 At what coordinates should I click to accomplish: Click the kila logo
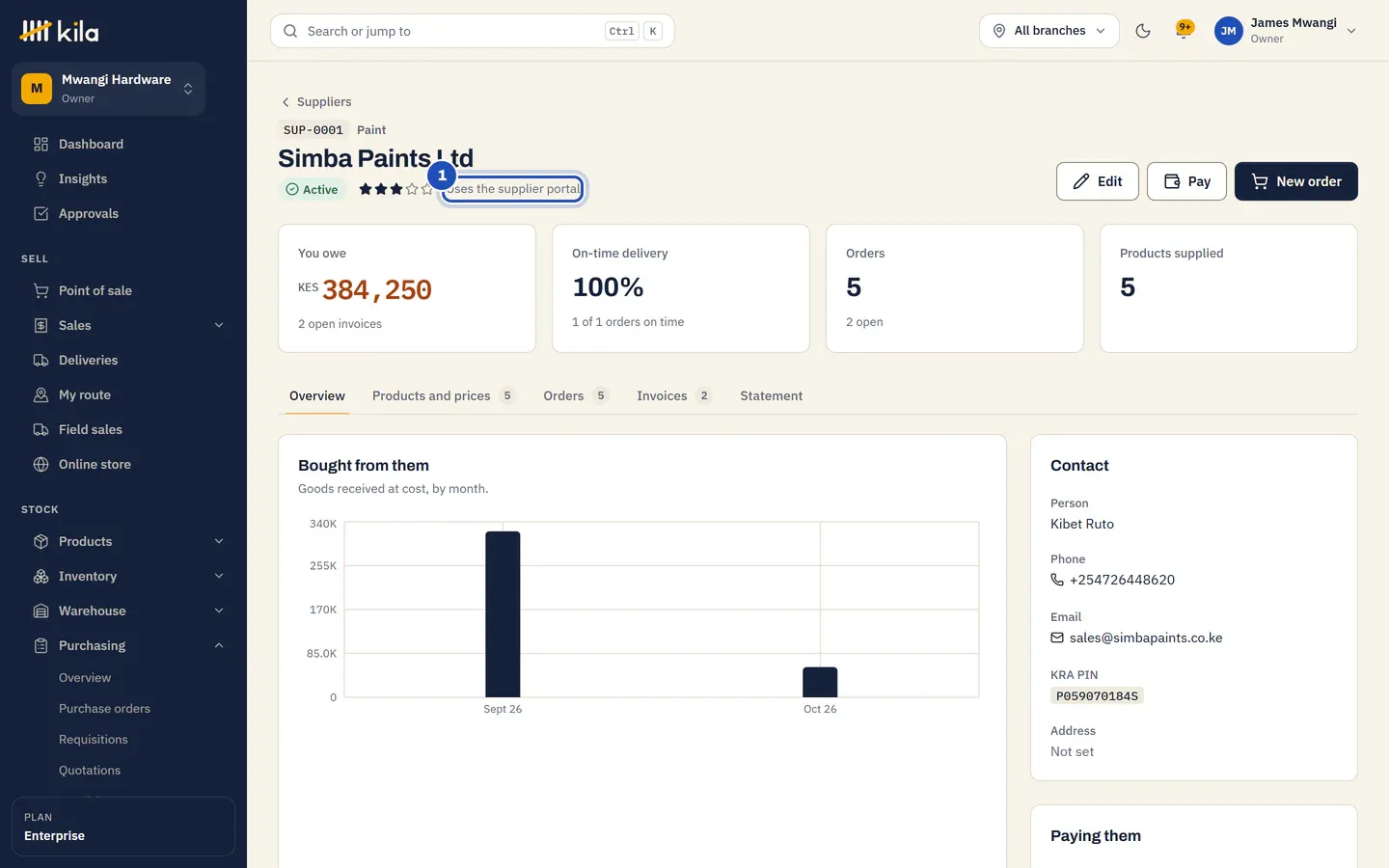(x=60, y=31)
